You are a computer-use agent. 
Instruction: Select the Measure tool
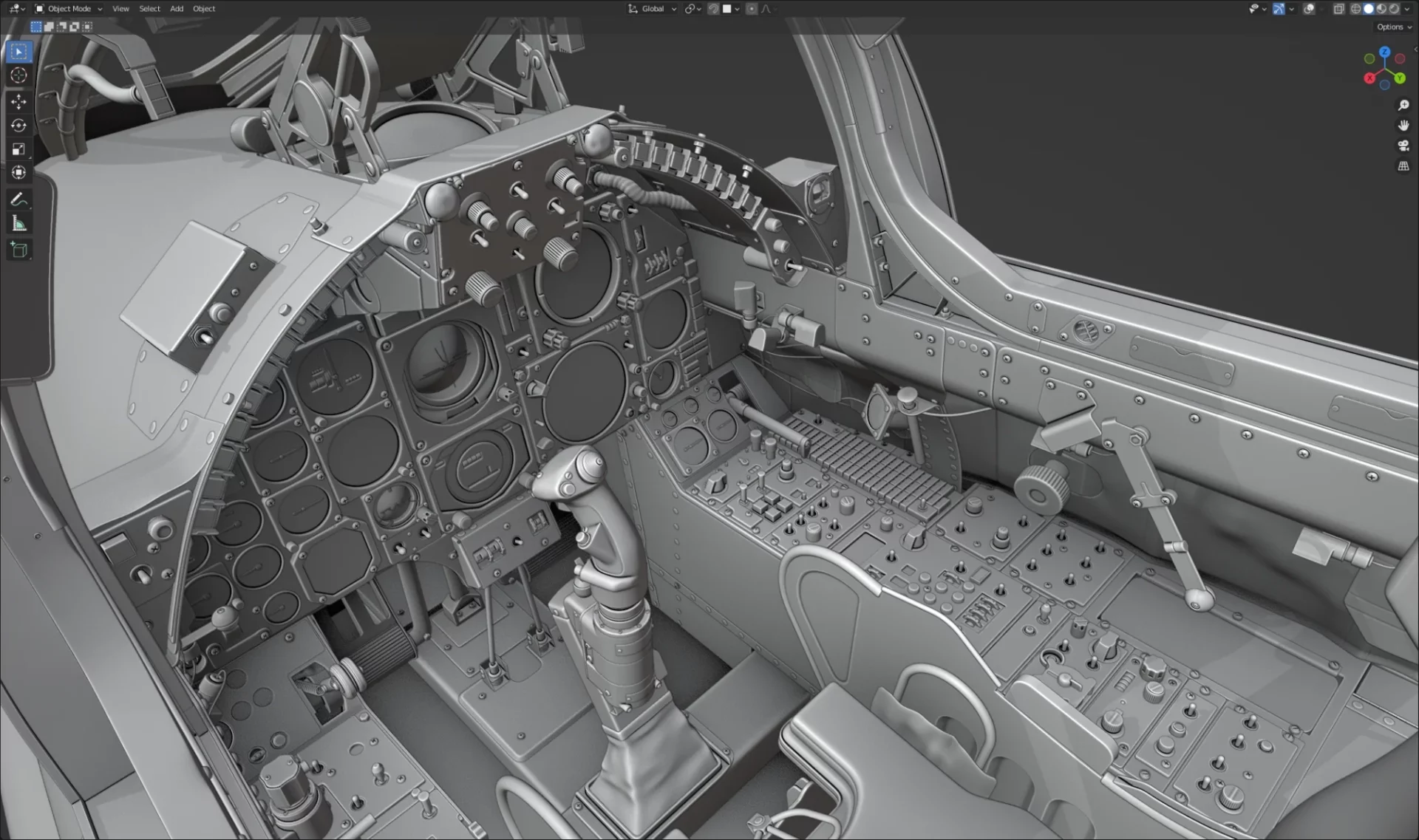(18, 224)
